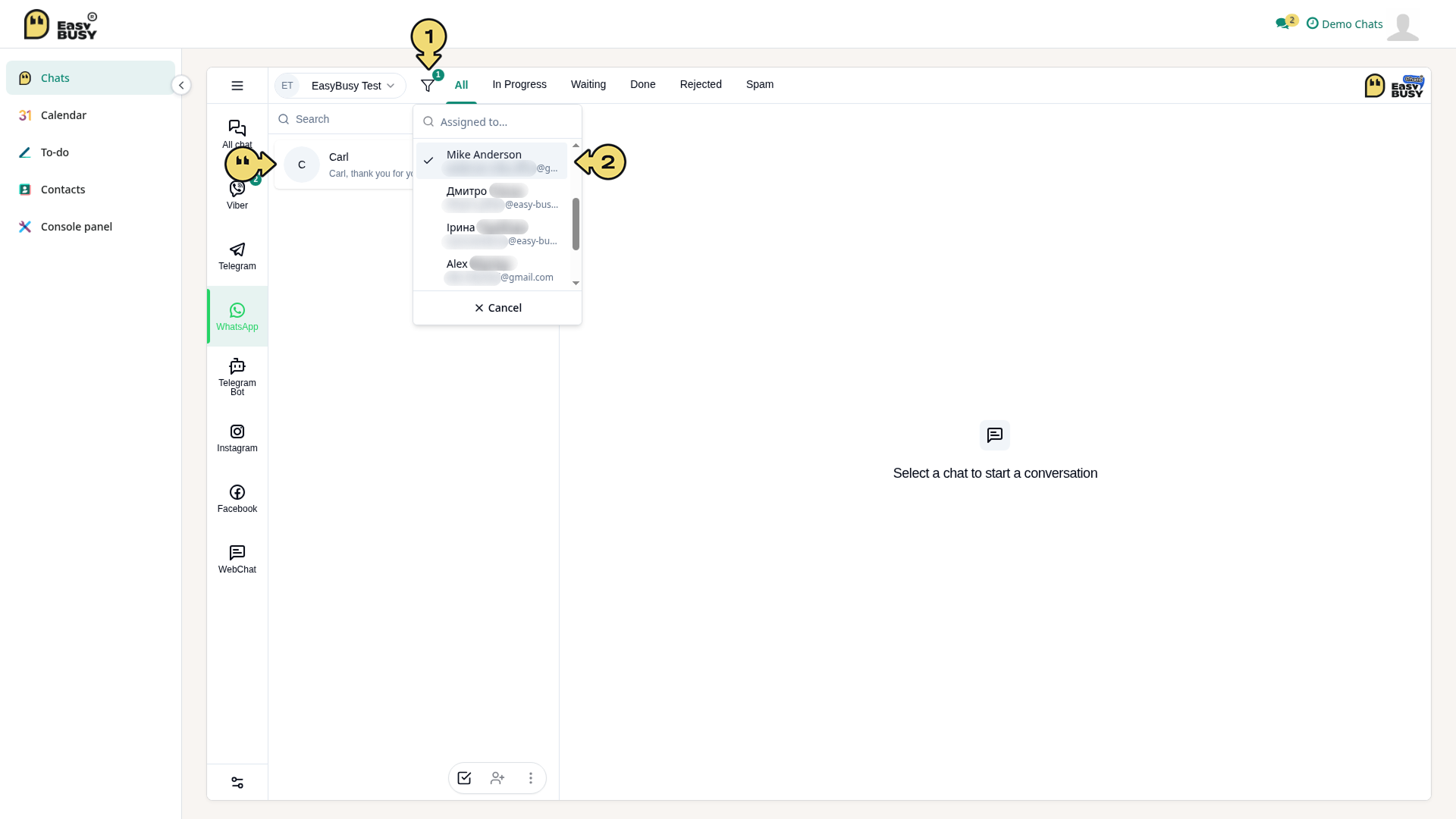This screenshot has width=1456, height=819.
Task: Select the Facebook channel
Action: point(237,498)
